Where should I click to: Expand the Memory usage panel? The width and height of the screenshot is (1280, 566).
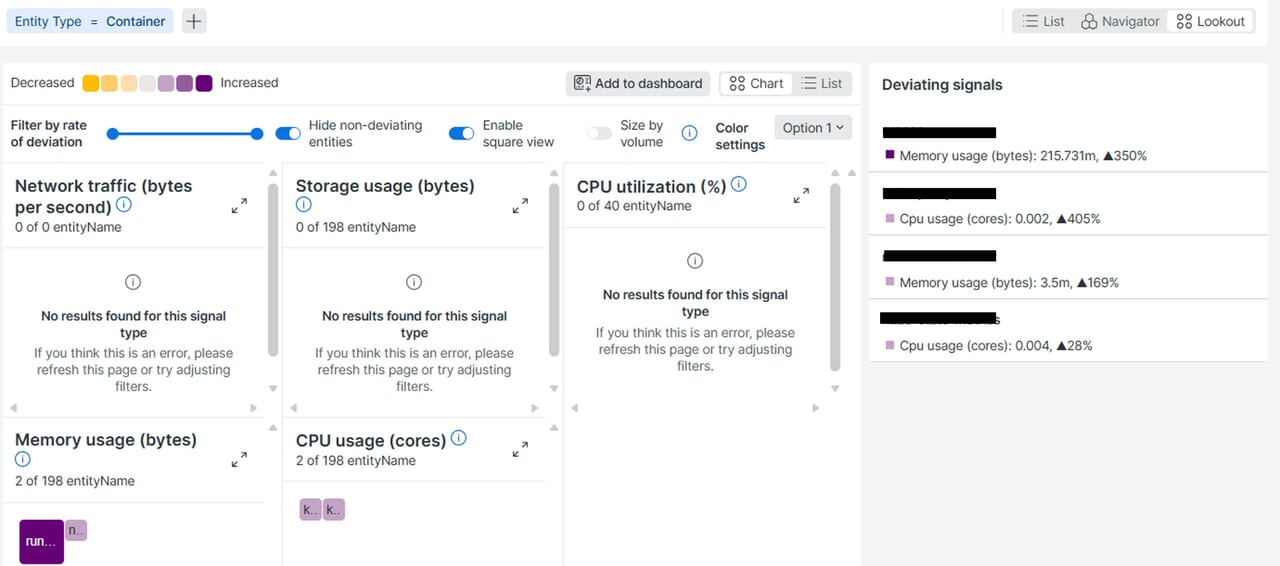click(x=239, y=460)
